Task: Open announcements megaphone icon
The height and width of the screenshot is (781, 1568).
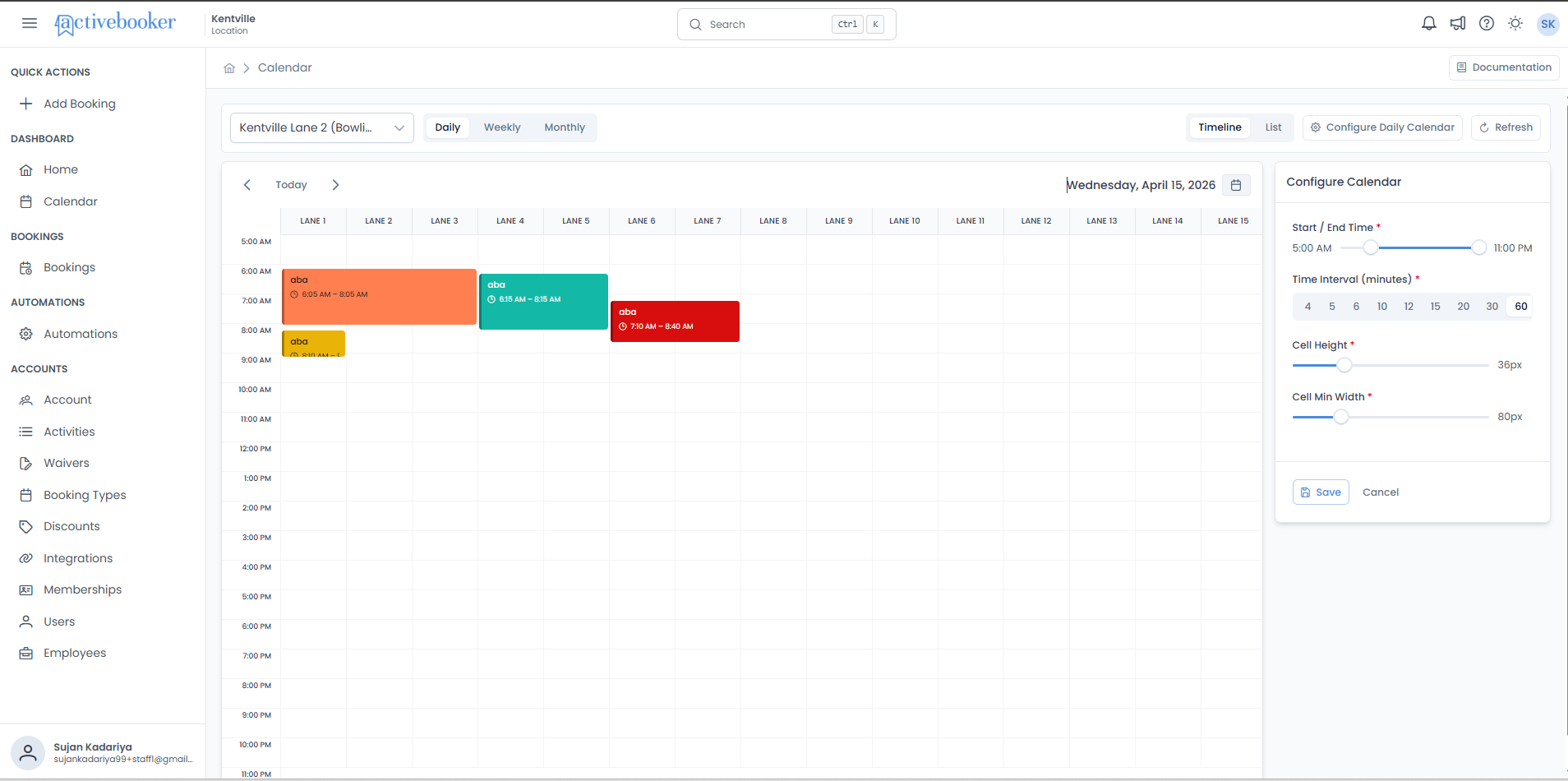Action: (x=1458, y=24)
